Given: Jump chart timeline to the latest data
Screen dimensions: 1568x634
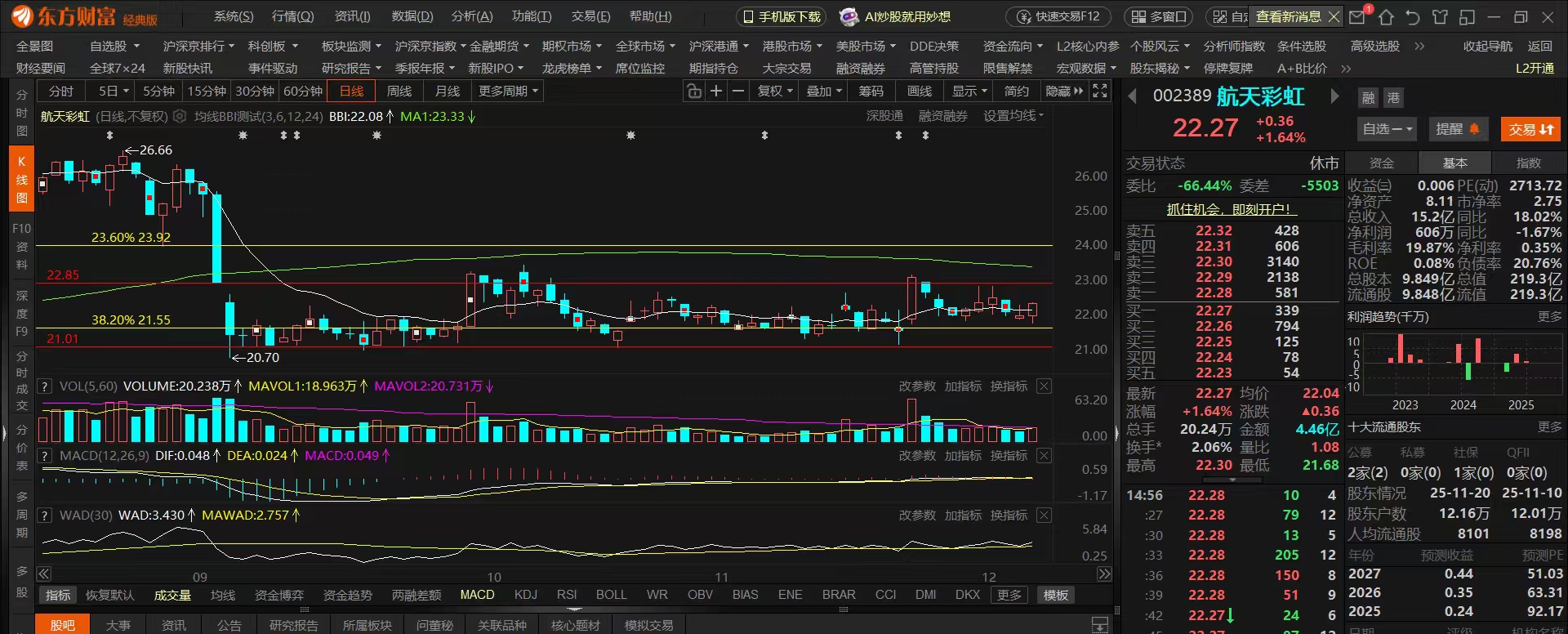Looking at the screenshot, I should click(x=1104, y=574).
